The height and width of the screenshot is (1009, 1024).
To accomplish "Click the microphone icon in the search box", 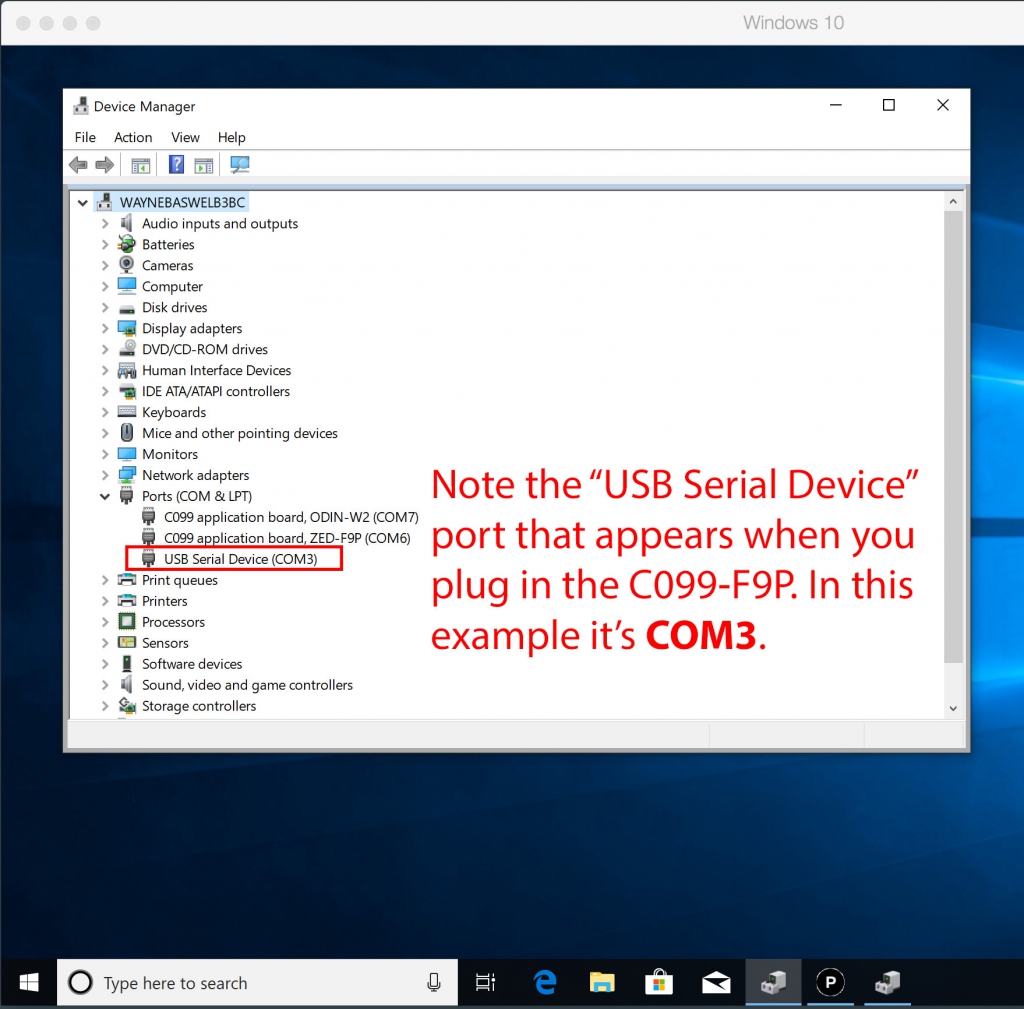I will pos(434,982).
